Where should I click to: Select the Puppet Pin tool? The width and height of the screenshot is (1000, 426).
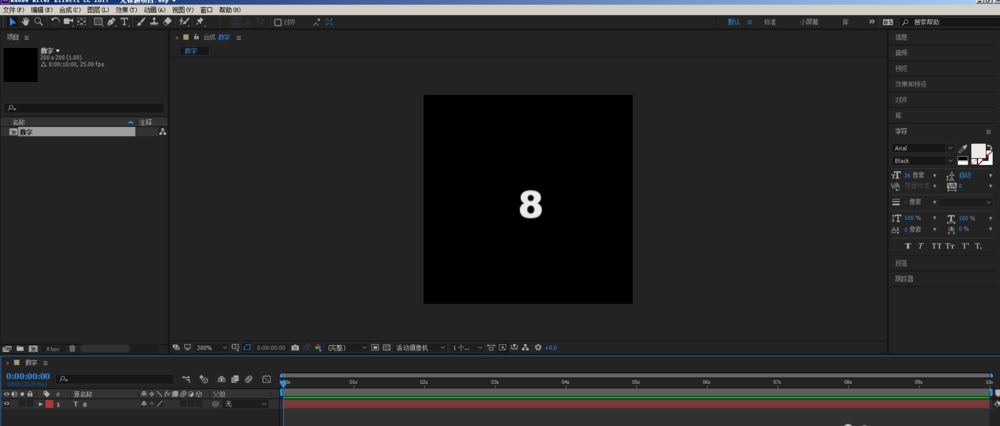(200, 22)
